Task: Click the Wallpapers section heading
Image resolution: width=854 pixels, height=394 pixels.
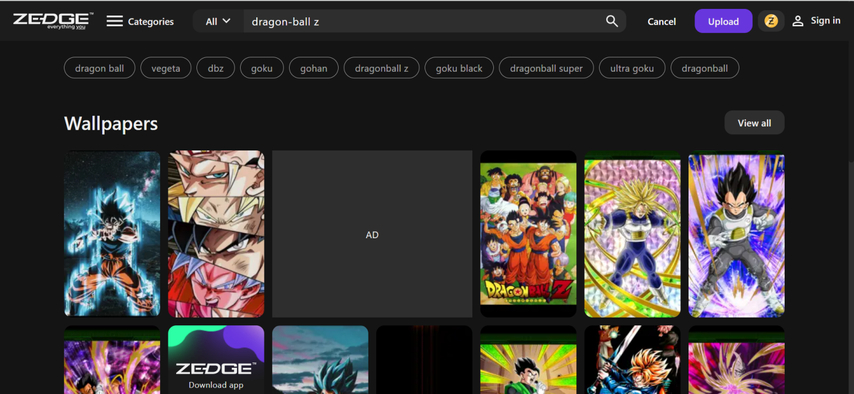Action: click(111, 123)
